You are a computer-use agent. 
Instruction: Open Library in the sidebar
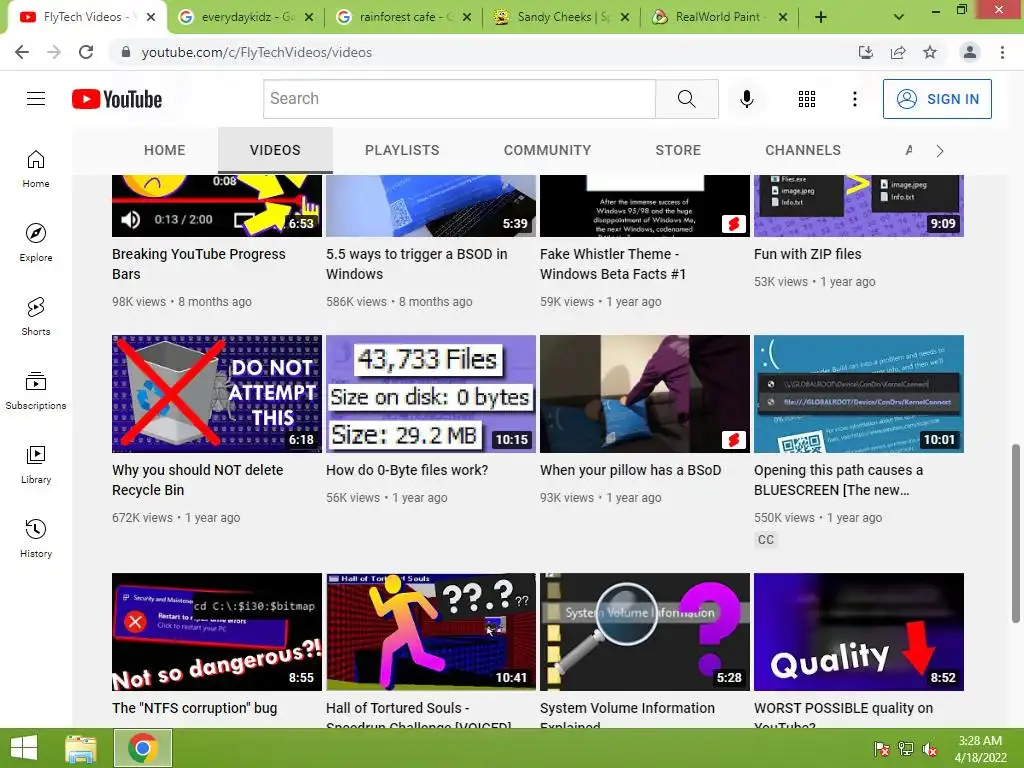pyautogui.click(x=36, y=464)
